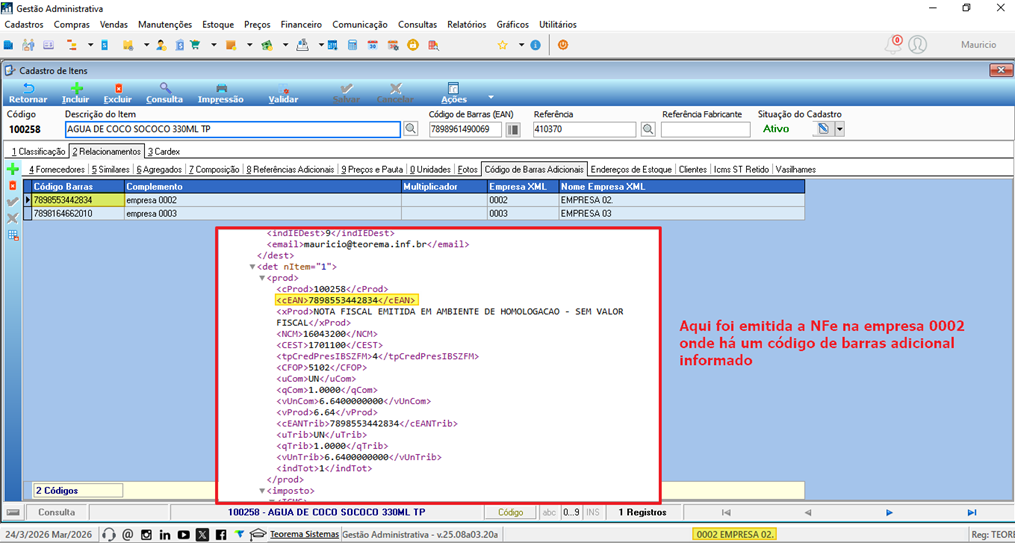Jump to last record with navigator arrow

tap(972, 513)
